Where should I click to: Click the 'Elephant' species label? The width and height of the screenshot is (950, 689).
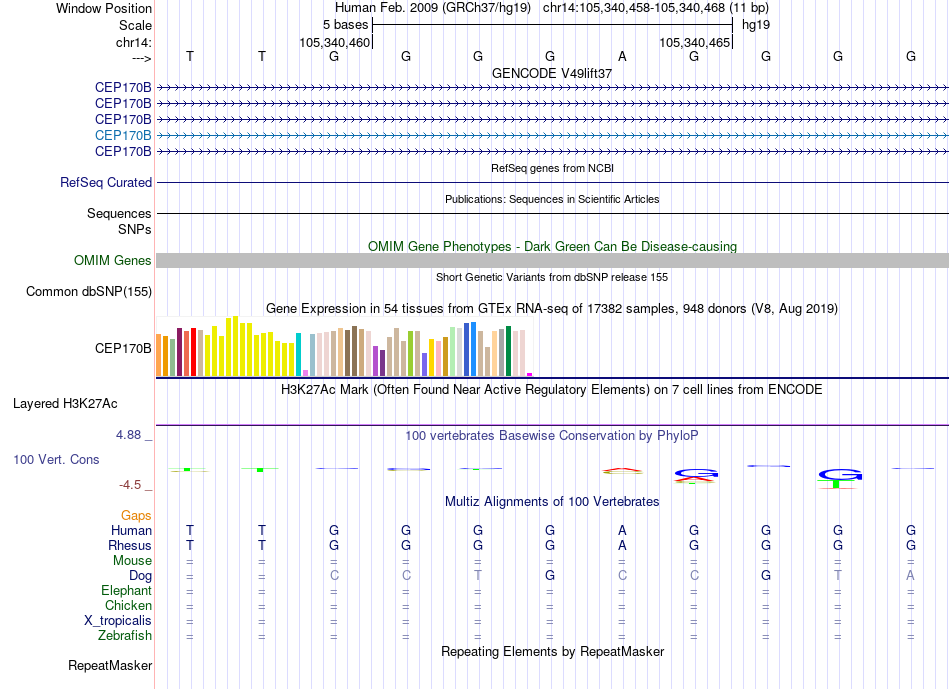(x=126, y=590)
